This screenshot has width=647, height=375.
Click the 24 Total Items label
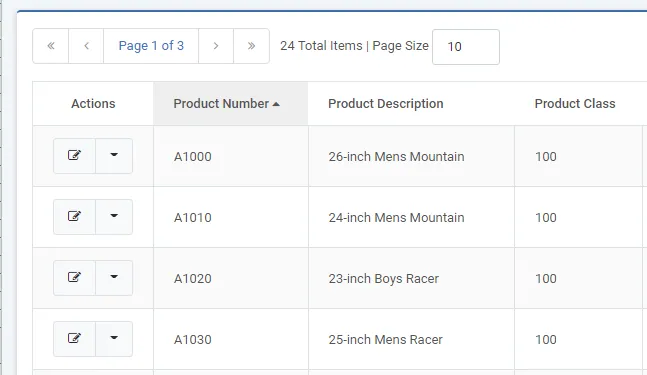(x=321, y=46)
